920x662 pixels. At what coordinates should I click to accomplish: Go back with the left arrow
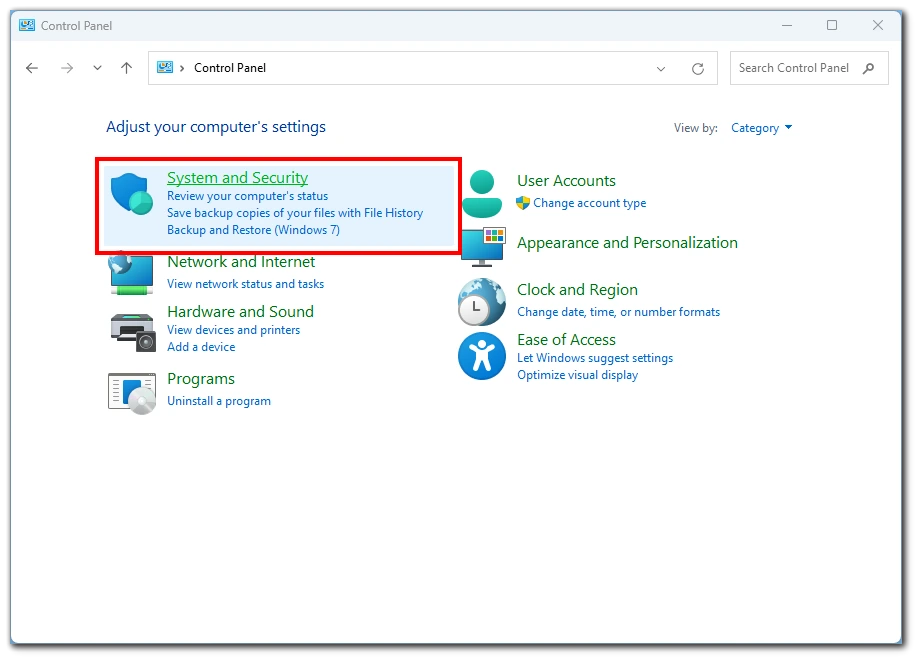32,68
